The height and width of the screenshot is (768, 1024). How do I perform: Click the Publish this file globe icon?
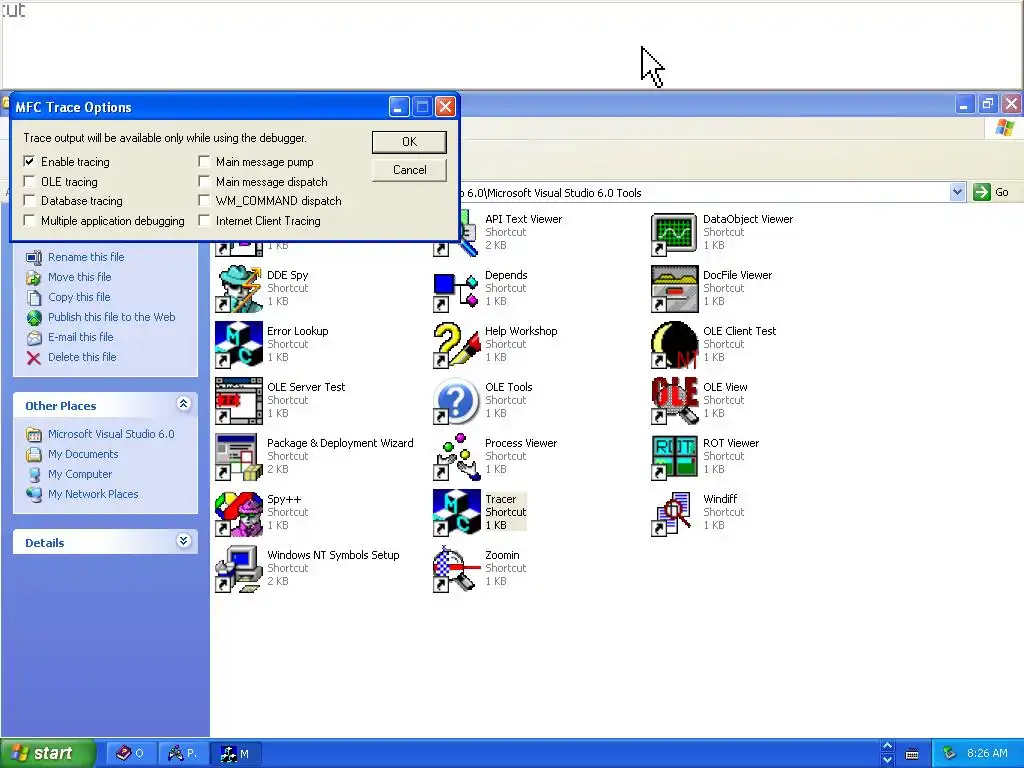[x=34, y=318]
